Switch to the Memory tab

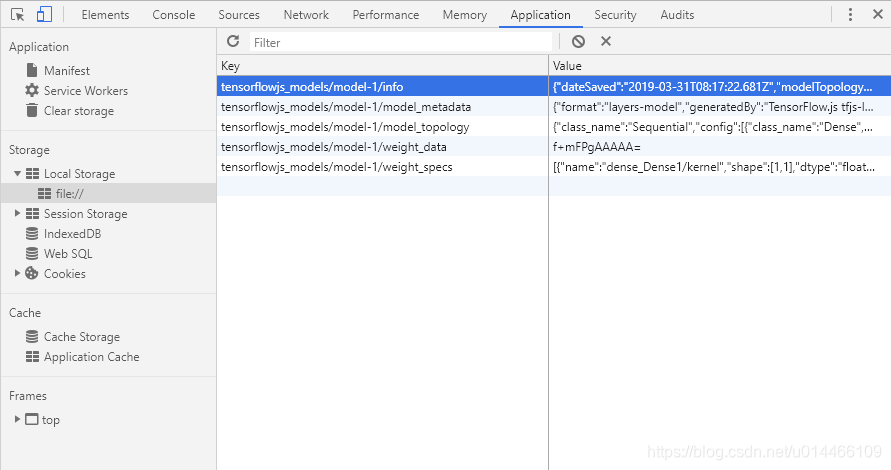click(464, 15)
